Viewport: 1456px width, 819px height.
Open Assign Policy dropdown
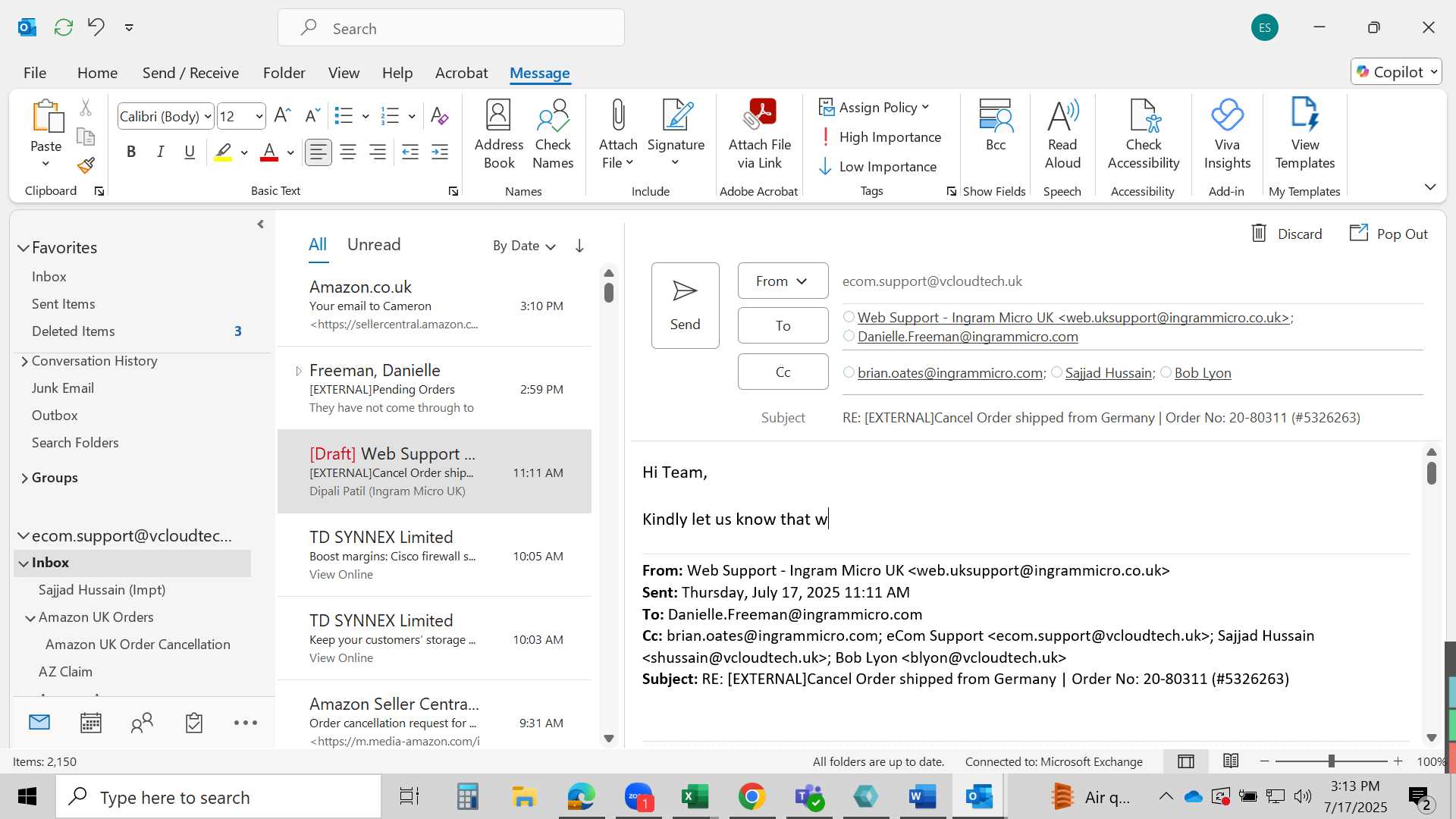coord(874,108)
